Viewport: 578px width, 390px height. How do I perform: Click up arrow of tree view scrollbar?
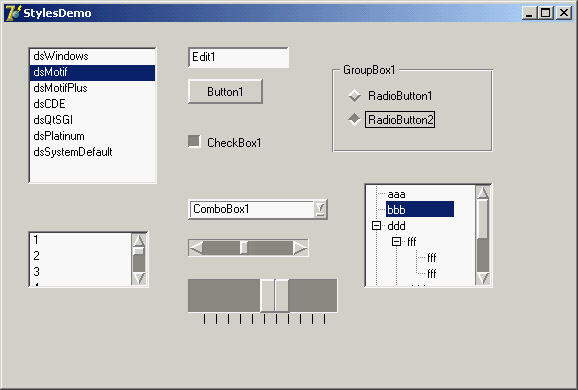point(483,193)
